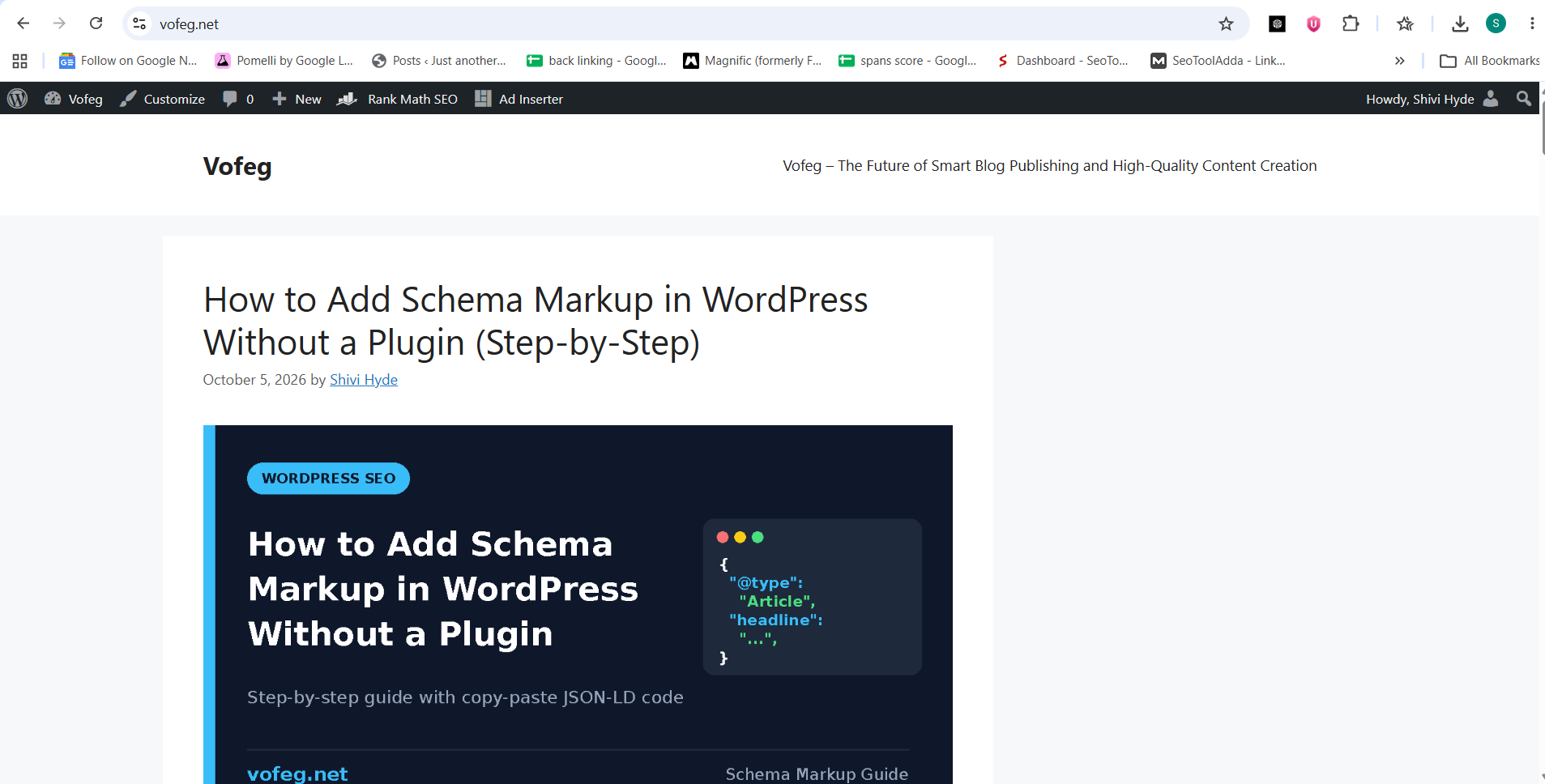Image resolution: width=1545 pixels, height=784 pixels.
Task: Open the spans score Google Sheets bookmark
Action: [x=907, y=61]
